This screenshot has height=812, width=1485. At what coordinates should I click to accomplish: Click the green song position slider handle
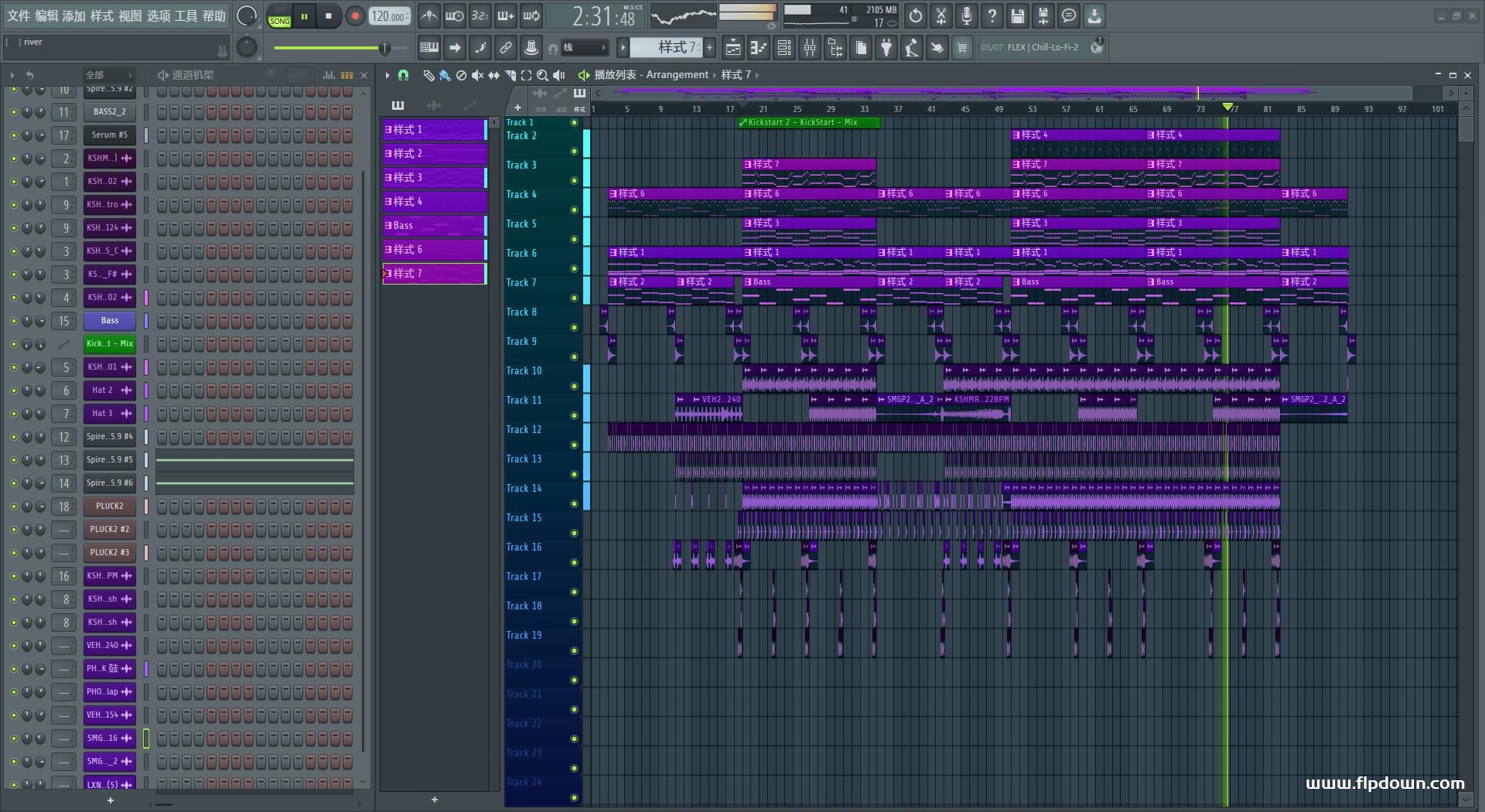384,48
